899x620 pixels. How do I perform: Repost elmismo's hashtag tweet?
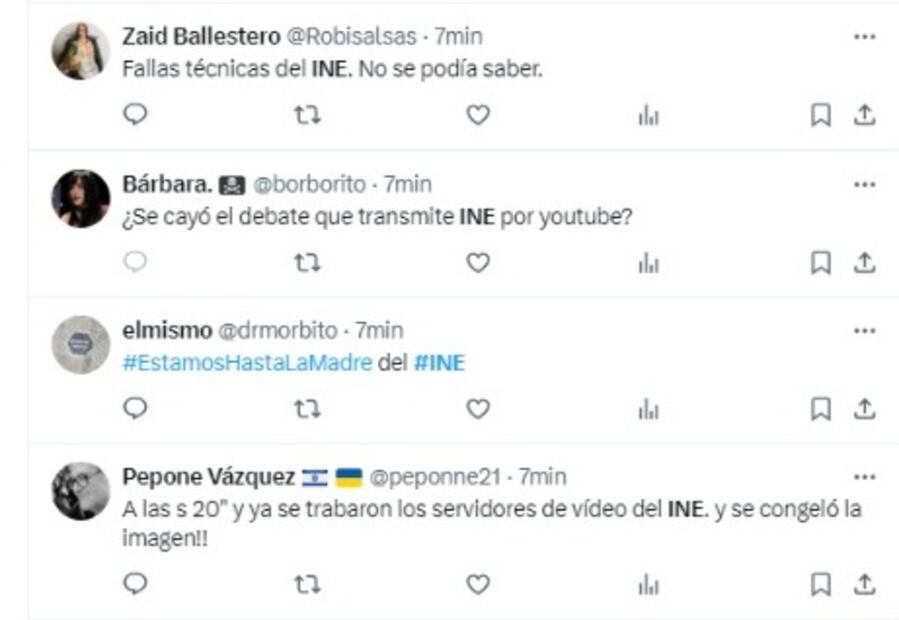pyautogui.click(x=307, y=409)
